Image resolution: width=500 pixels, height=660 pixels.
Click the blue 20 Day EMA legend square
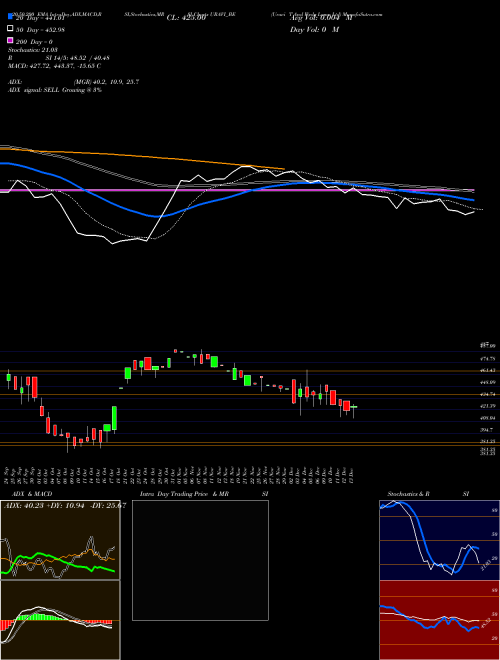click(11, 16)
